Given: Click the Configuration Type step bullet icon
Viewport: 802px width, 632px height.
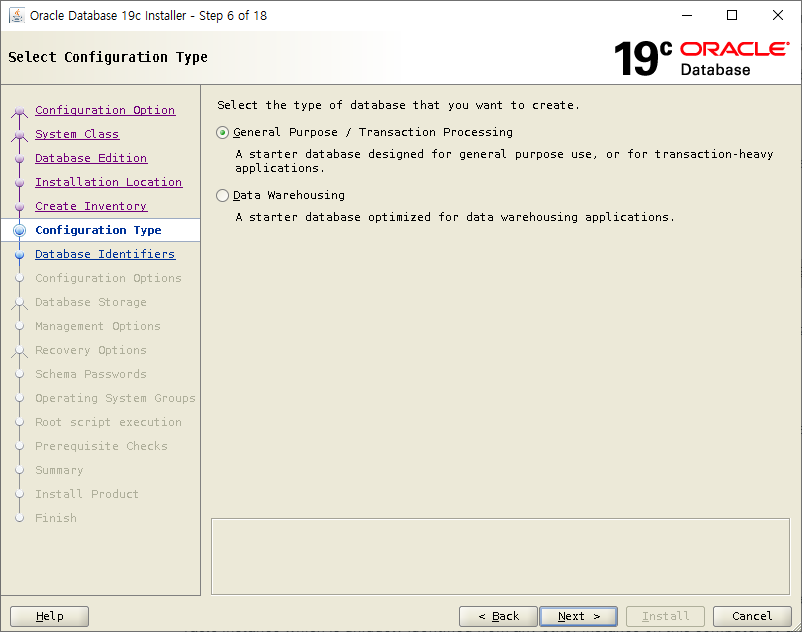Looking at the screenshot, I should [x=19, y=230].
